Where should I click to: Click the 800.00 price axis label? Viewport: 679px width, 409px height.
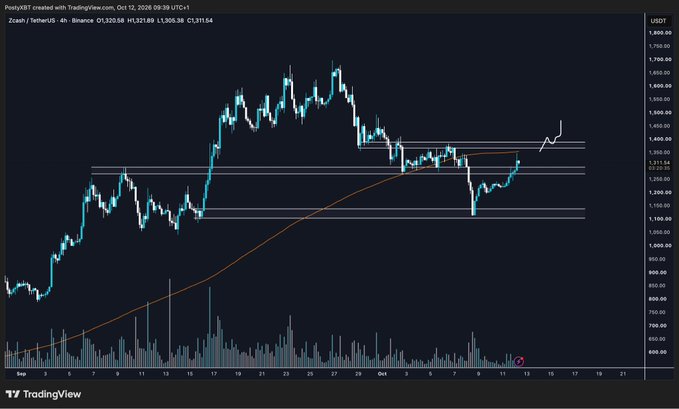(x=657, y=299)
